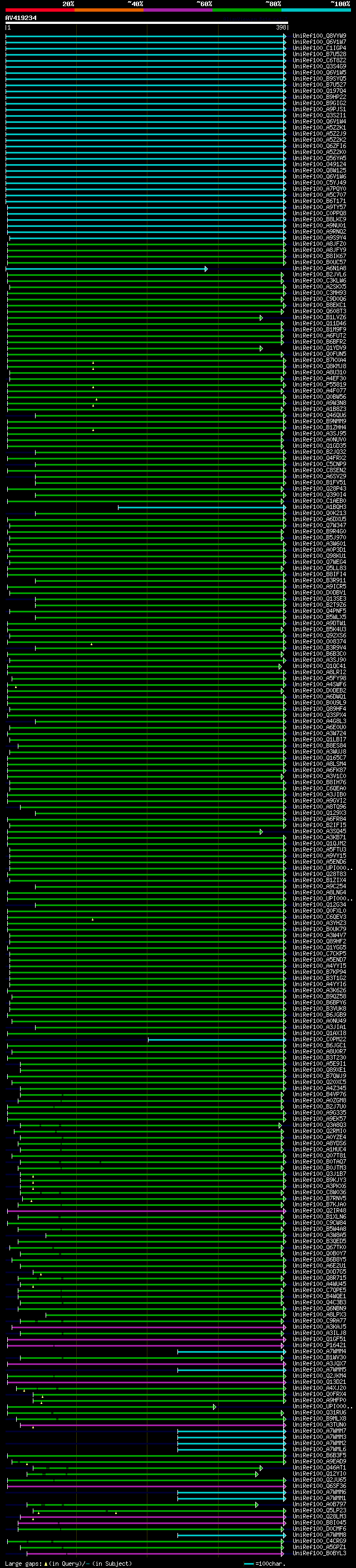Image resolution: width=356 pixels, height=1568 pixels.
Task: Select the UniRef100_A7WMM8 label
Action: tap(319, 1535)
